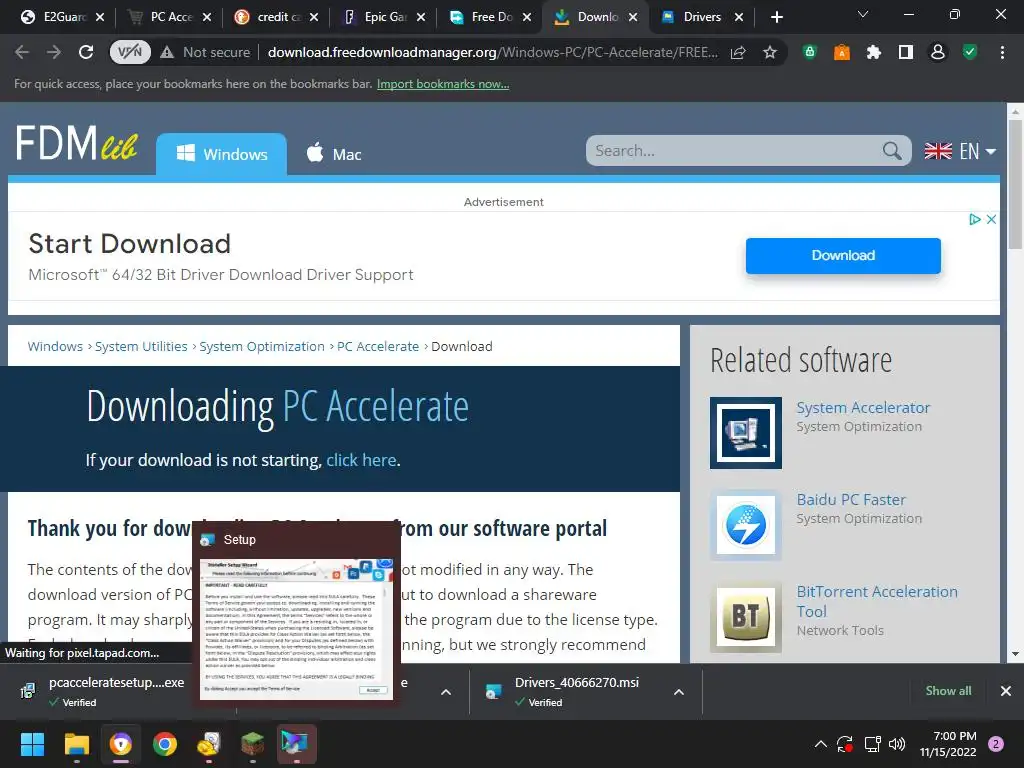1024x768 pixels.
Task: Expand options for Drivers_40666270.msi download
Action: pyautogui.click(x=679, y=692)
